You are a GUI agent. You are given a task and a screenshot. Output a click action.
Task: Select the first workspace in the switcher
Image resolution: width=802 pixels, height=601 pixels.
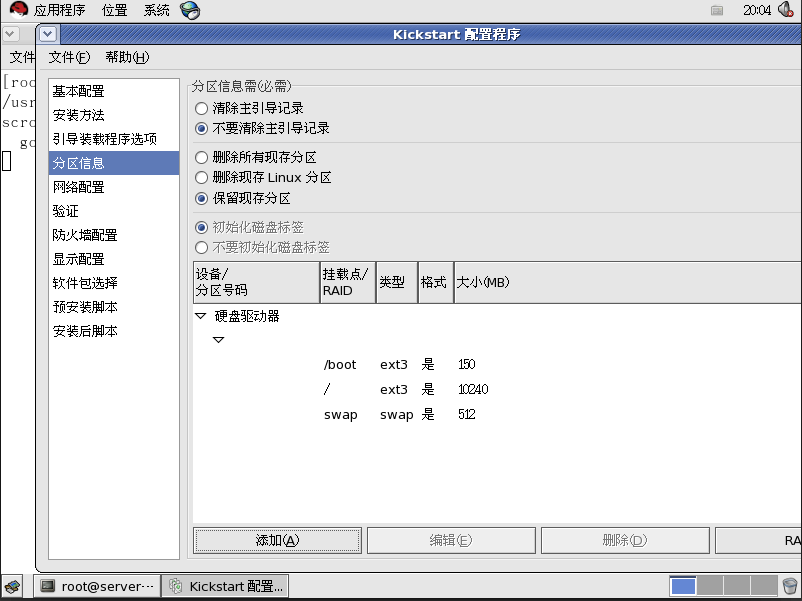click(x=683, y=586)
